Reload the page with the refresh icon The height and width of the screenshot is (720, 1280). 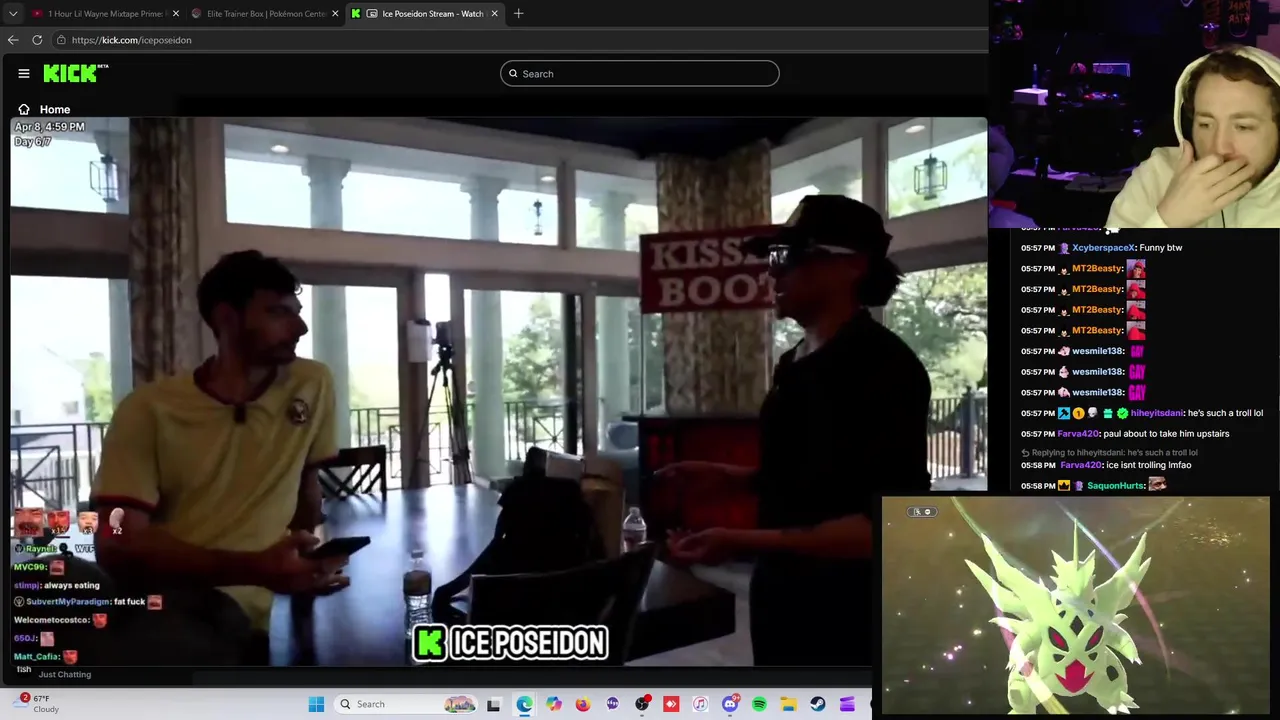37,40
